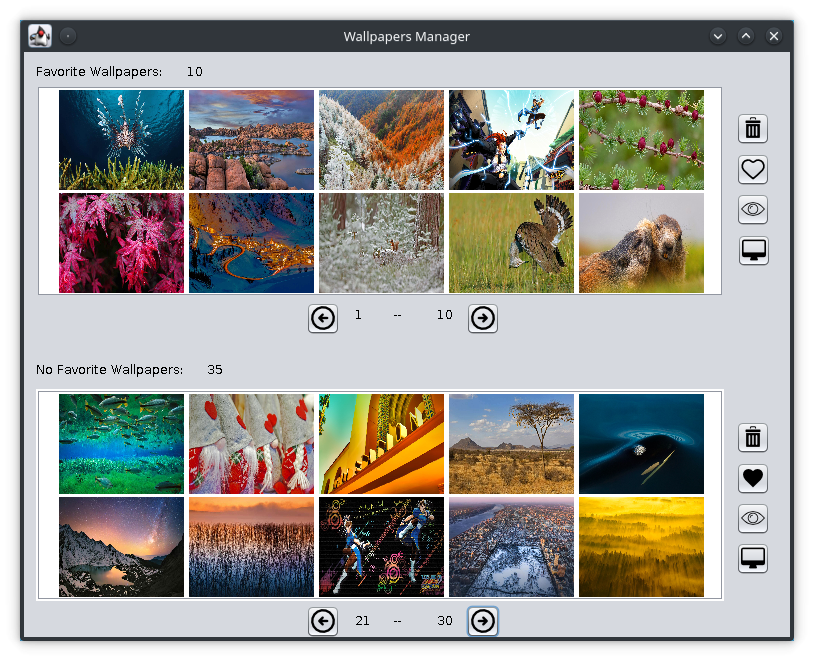Apply a non-favorite wallpaper to the desktop
The width and height of the screenshot is (814, 661).
753,559
